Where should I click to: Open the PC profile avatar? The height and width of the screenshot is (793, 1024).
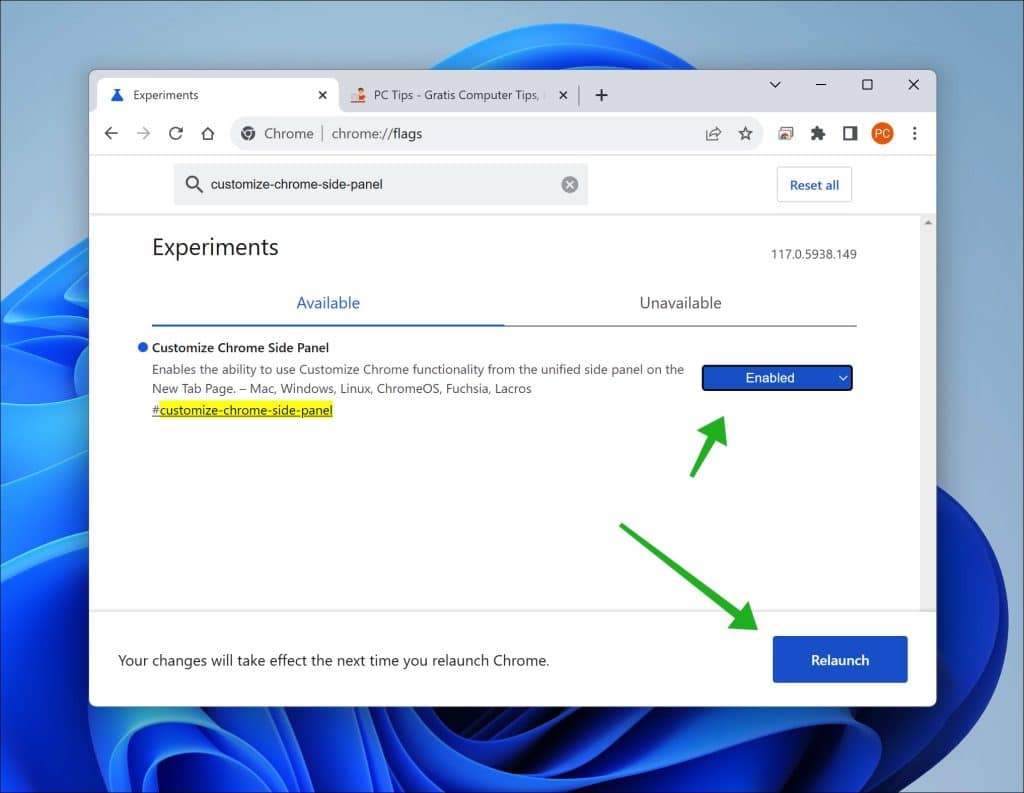(x=882, y=134)
